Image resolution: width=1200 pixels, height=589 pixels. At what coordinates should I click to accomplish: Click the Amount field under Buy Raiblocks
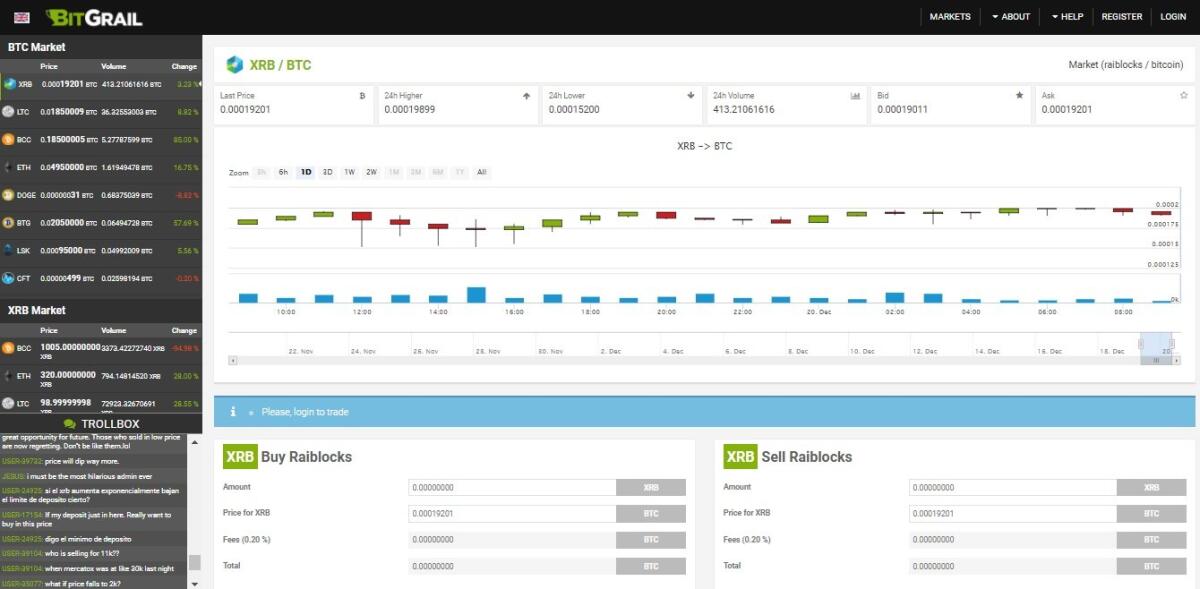(x=512, y=487)
